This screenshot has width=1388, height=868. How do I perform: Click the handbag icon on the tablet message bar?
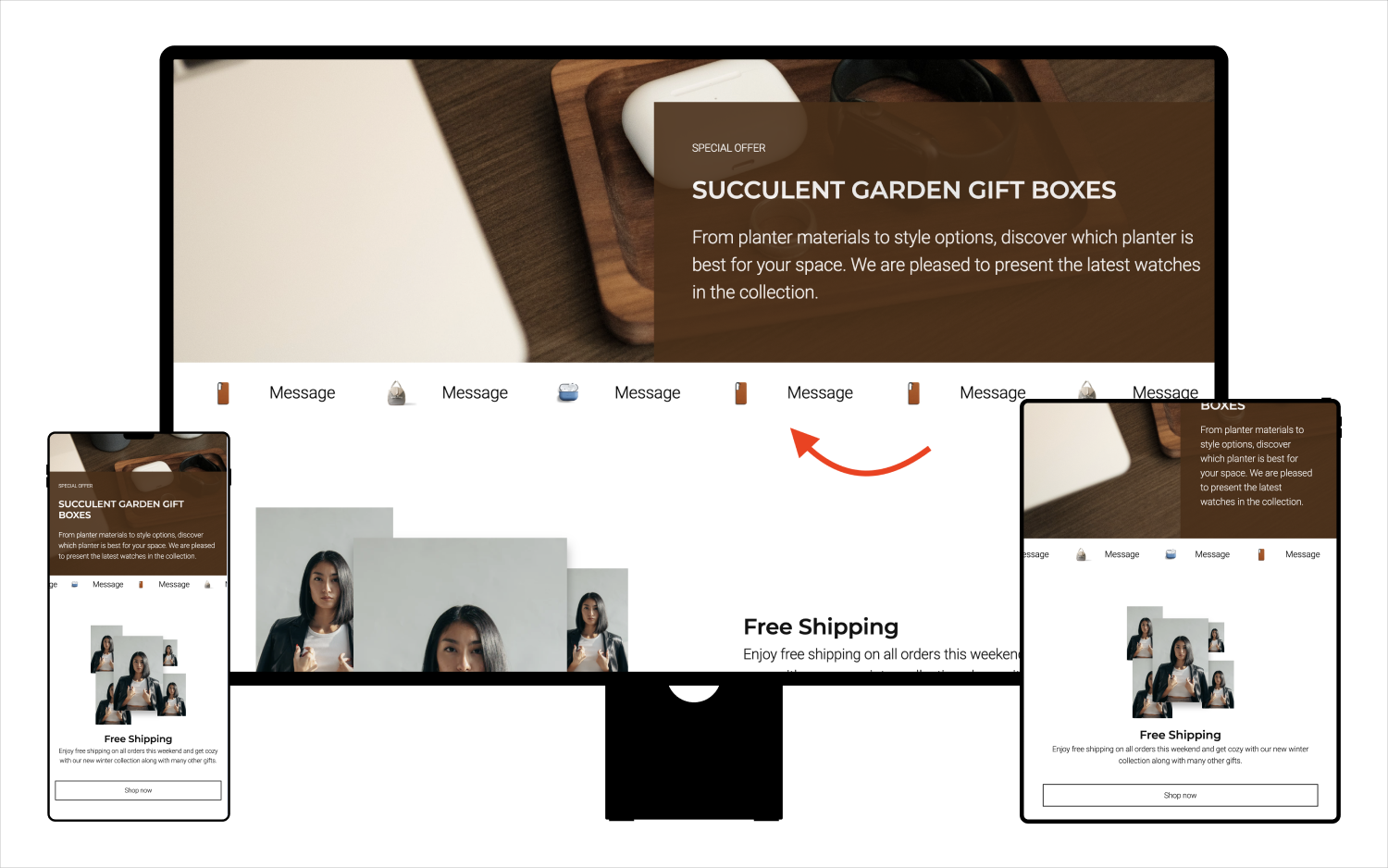tap(1081, 553)
